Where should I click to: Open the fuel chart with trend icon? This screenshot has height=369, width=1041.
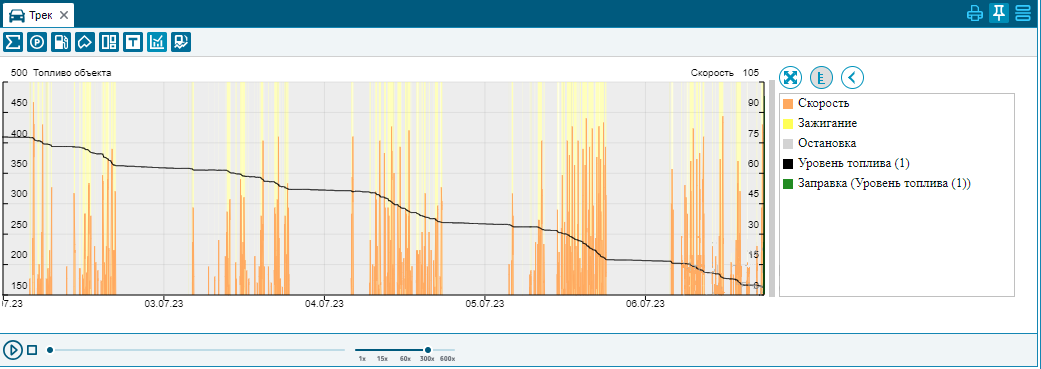coord(181,42)
